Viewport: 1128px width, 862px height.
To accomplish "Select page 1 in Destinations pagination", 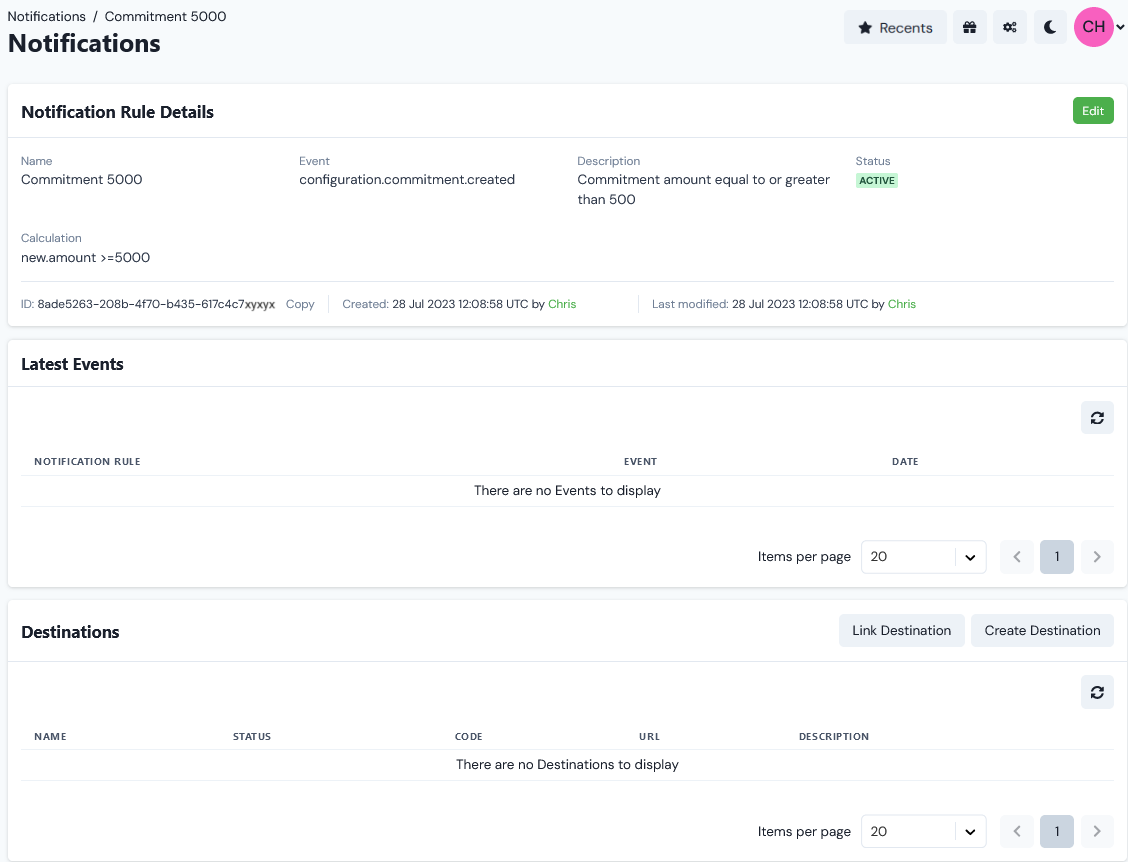I will [1057, 831].
